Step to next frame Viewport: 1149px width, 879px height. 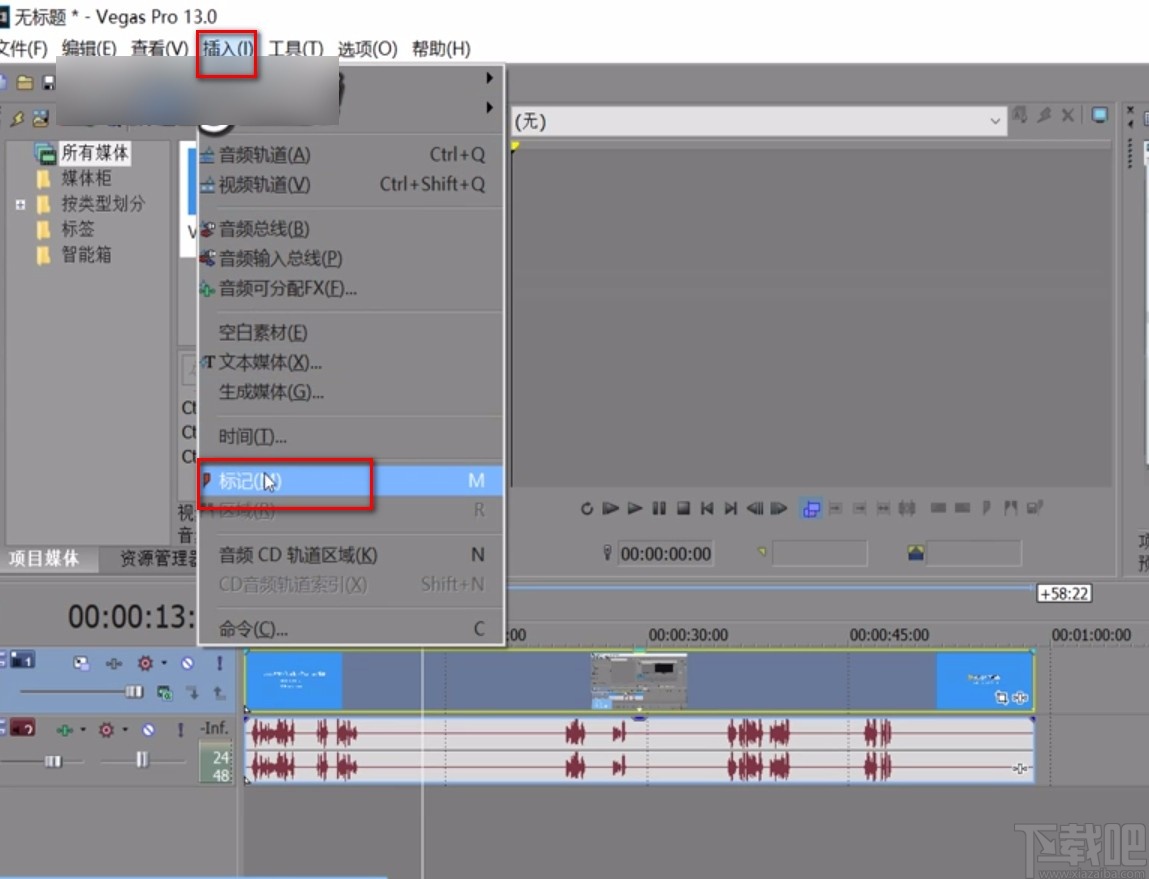tap(778, 508)
